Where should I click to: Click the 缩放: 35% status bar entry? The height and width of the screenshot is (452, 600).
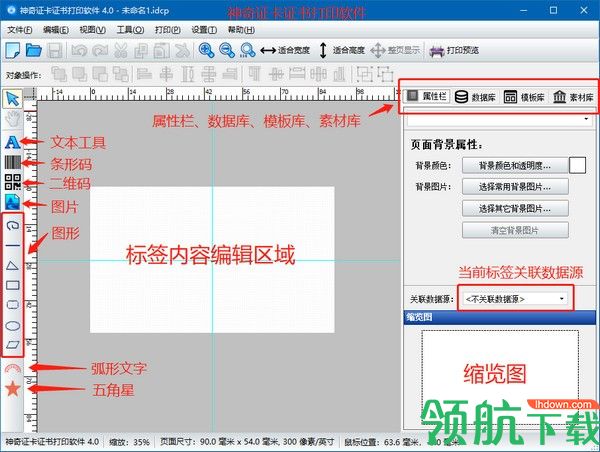tap(129, 442)
